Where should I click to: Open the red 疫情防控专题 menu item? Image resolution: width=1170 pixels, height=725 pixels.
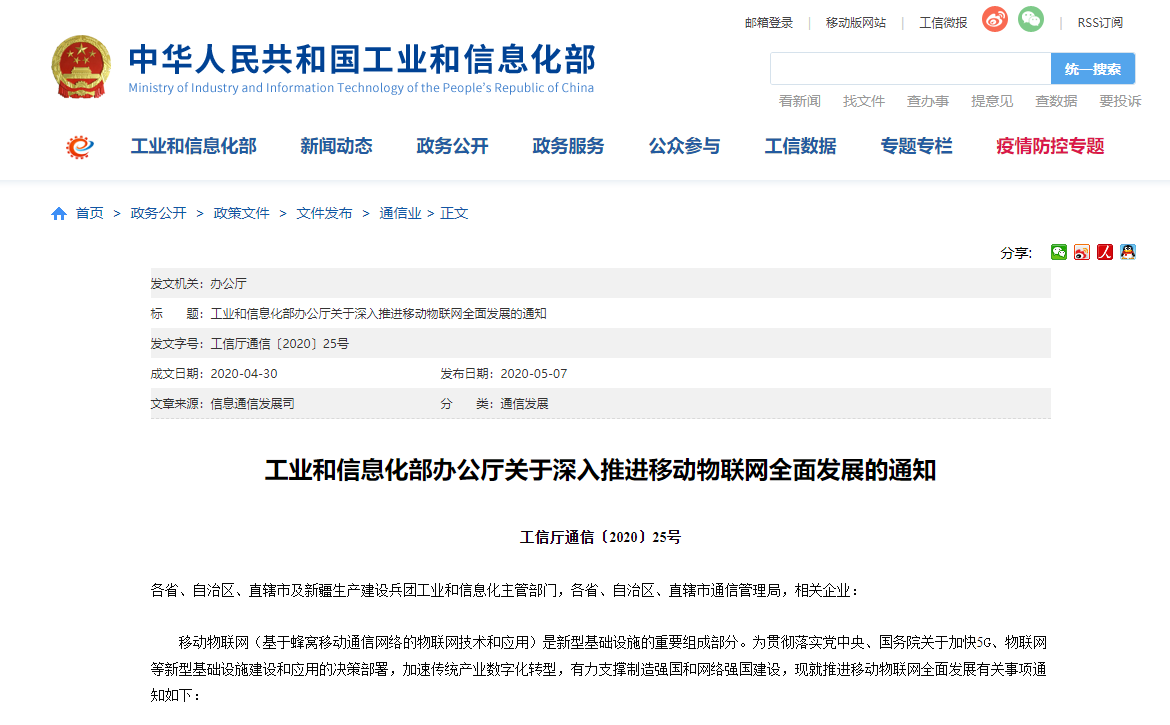(x=1051, y=146)
